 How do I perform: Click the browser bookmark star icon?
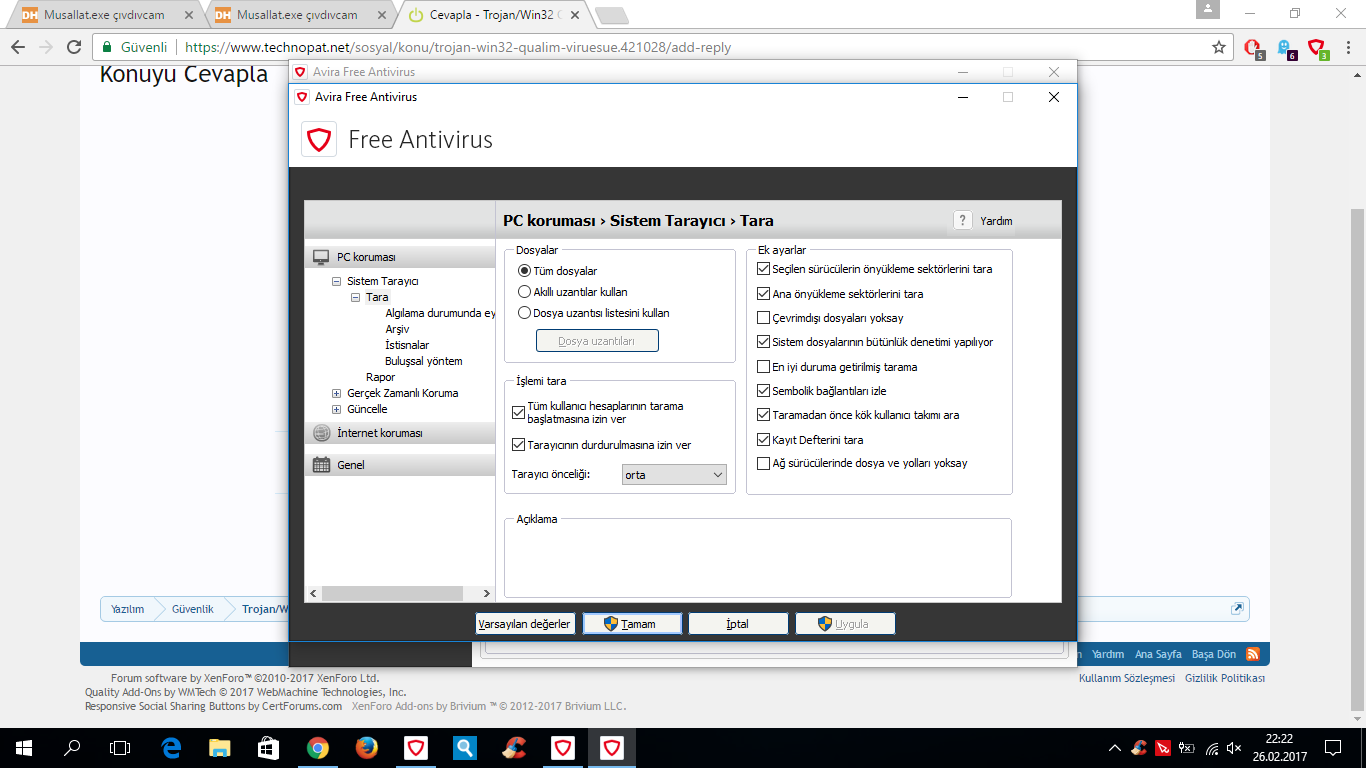[1219, 47]
